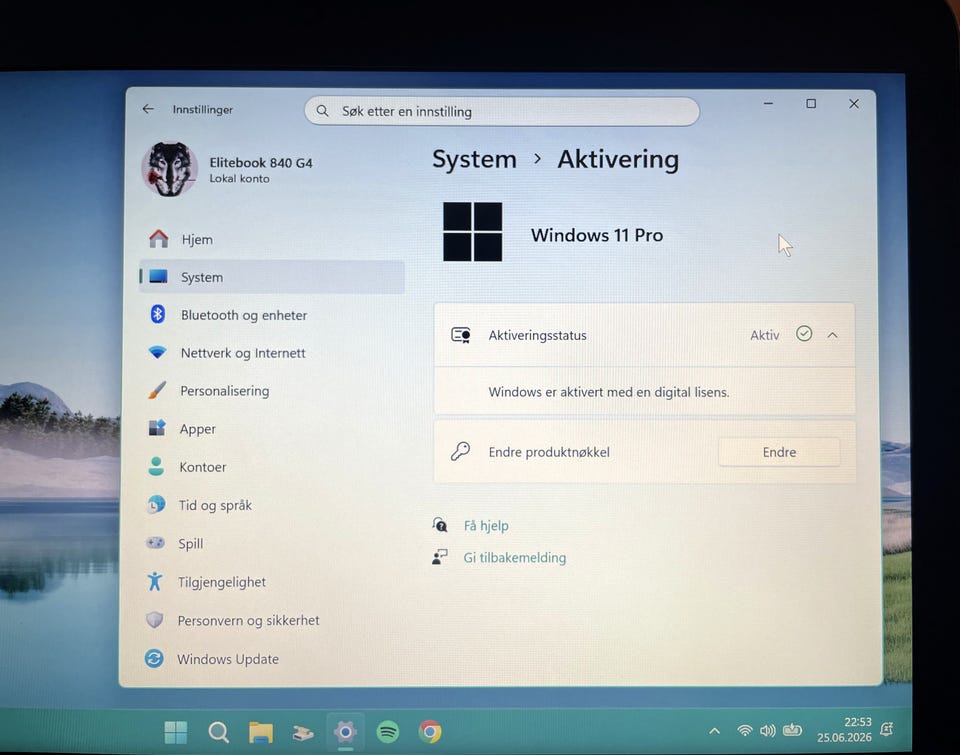Click the green Aktiv checkmark icon

click(804, 334)
